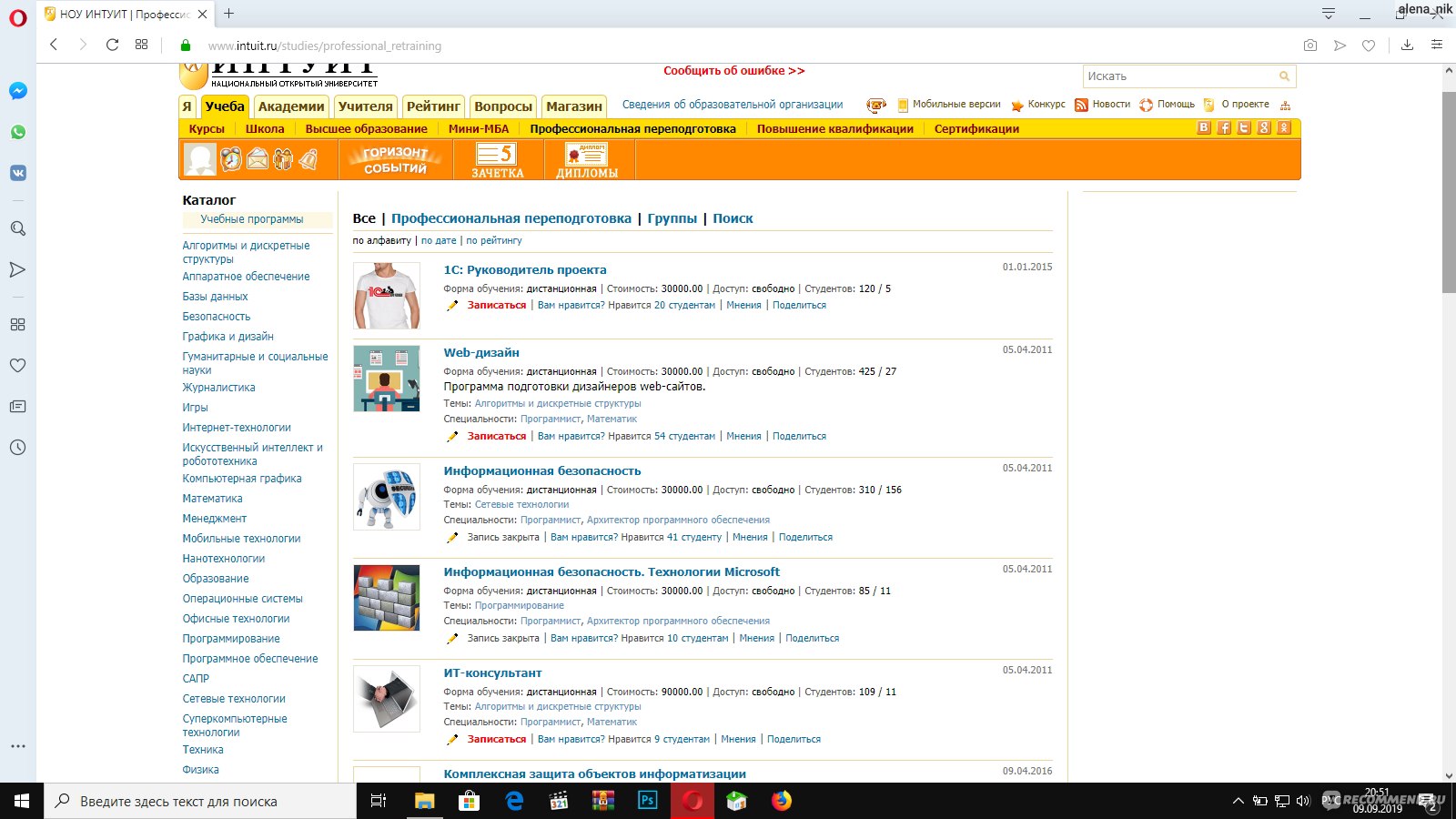Open Информационная безопасность. Технологии Microsoft course
The width and height of the screenshot is (1456, 819).
coord(612,571)
